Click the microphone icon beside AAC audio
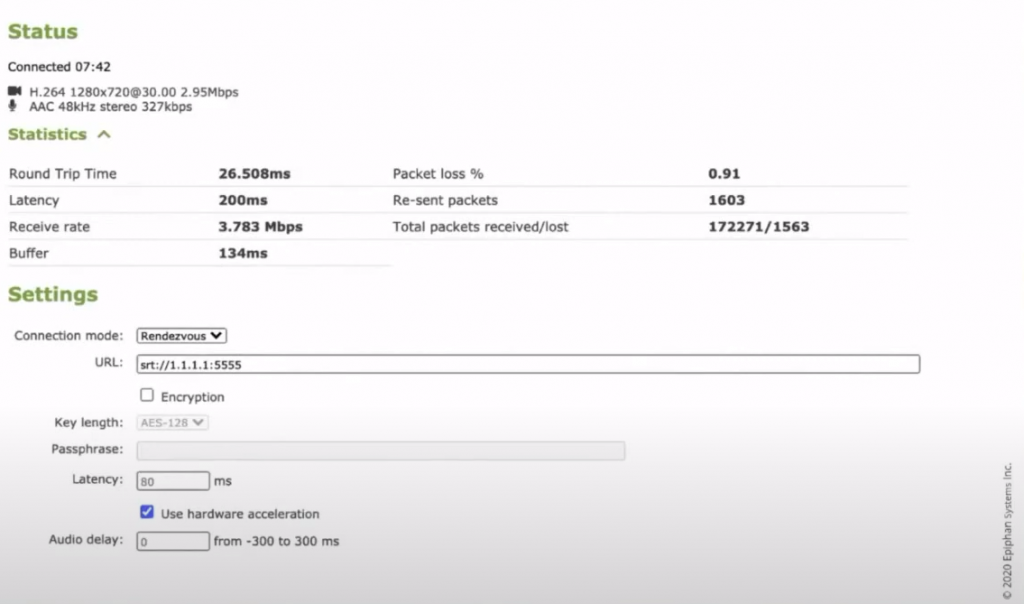This screenshot has width=1024, height=604. [x=14, y=106]
